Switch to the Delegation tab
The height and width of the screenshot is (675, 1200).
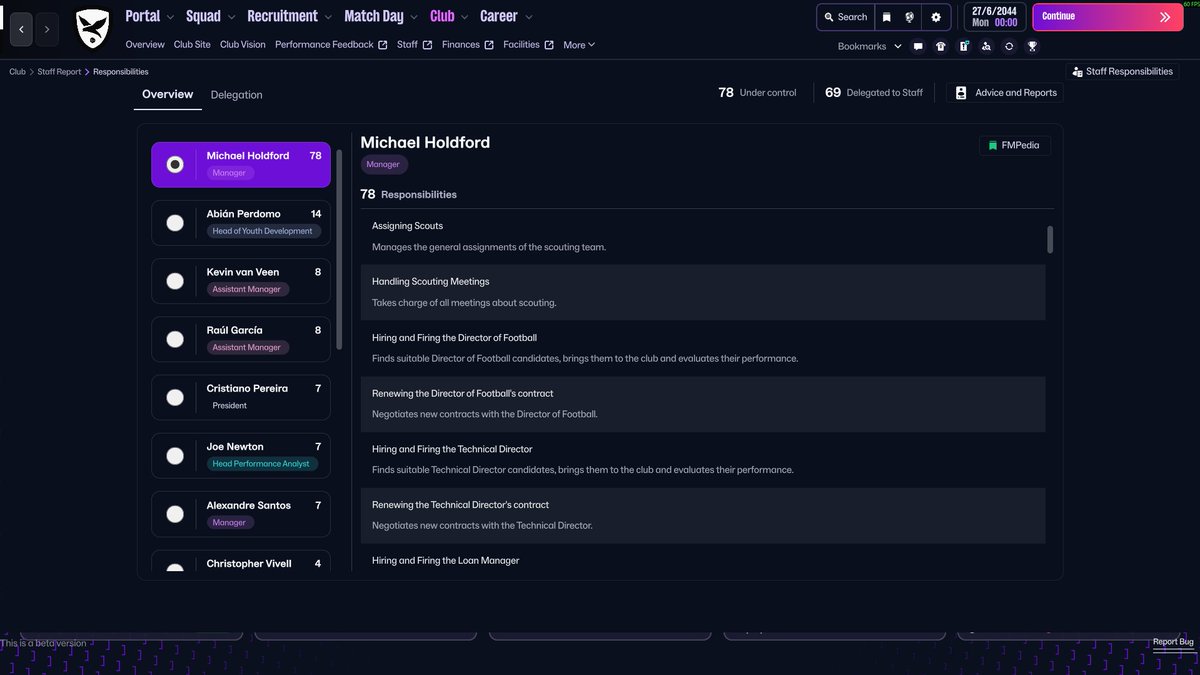tap(236, 95)
